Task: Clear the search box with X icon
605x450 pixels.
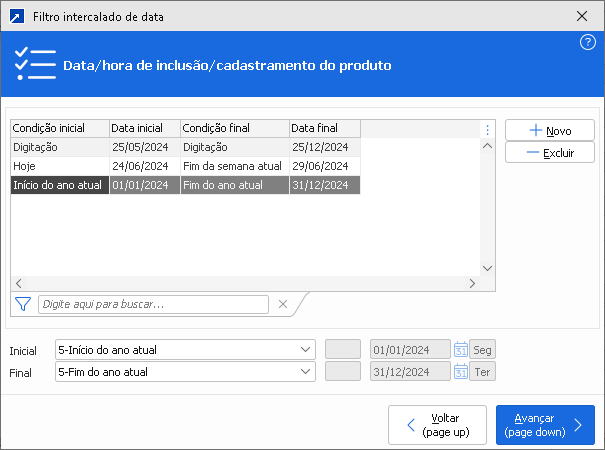Action: [x=282, y=304]
